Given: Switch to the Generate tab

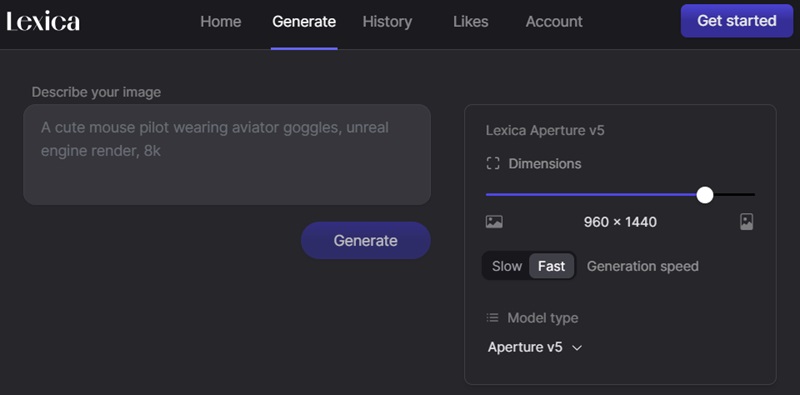Looking at the screenshot, I should pos(304,21).
